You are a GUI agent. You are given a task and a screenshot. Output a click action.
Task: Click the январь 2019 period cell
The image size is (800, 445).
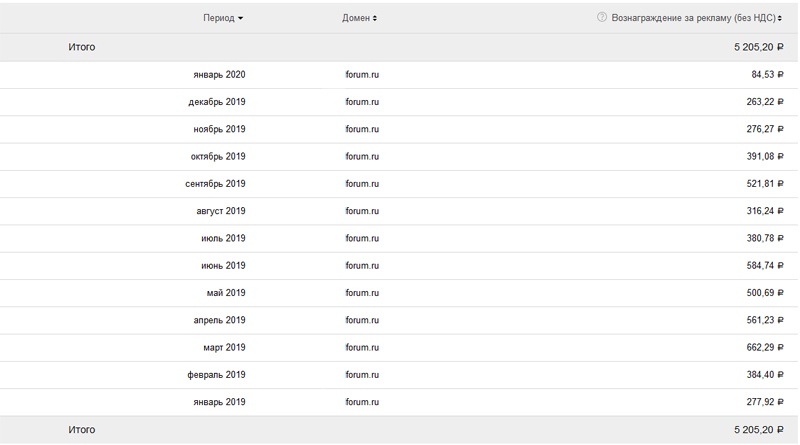coord(219,402)
